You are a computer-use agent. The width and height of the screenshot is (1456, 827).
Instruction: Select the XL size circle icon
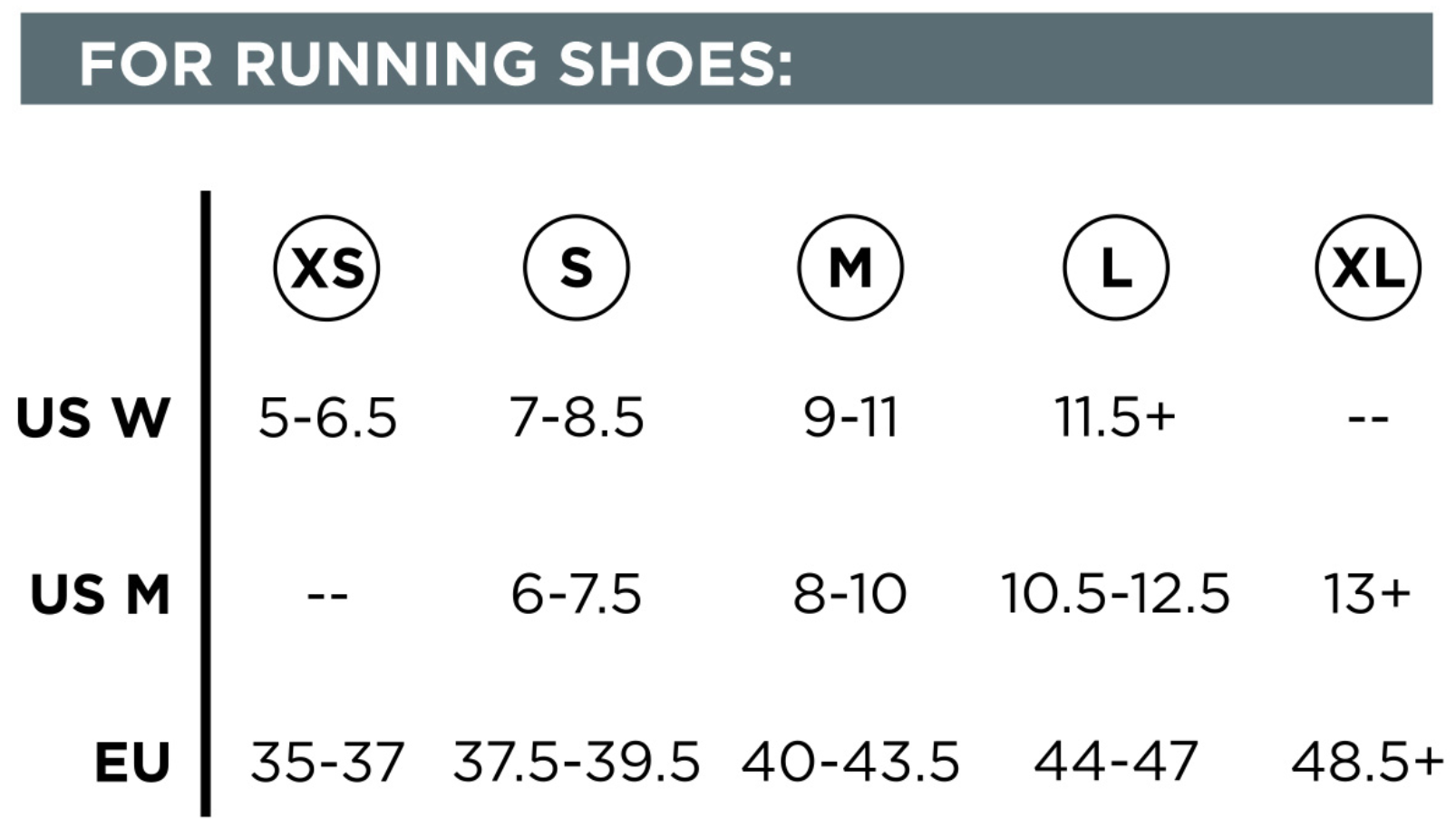pos(1368,268)
